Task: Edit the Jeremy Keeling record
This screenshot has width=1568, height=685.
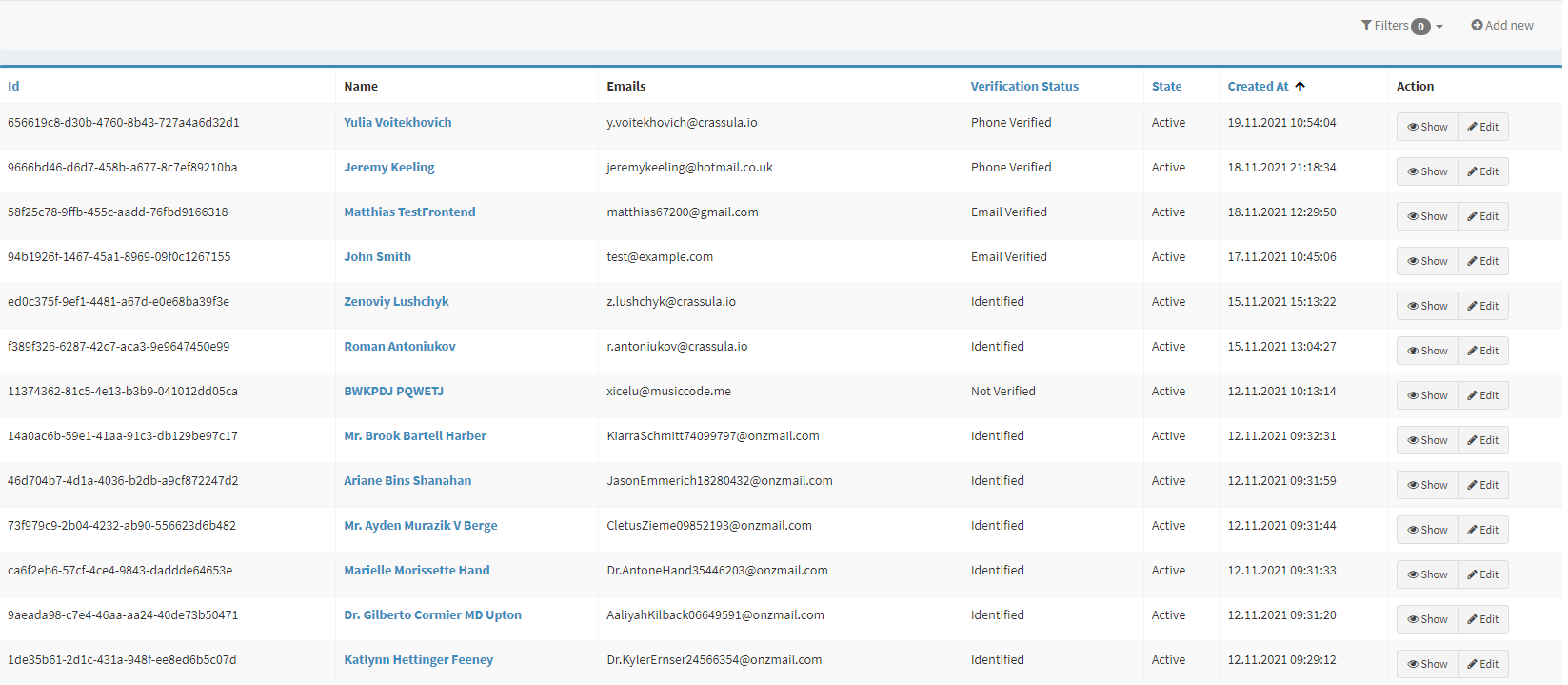Action: [x=1483, y=171]
